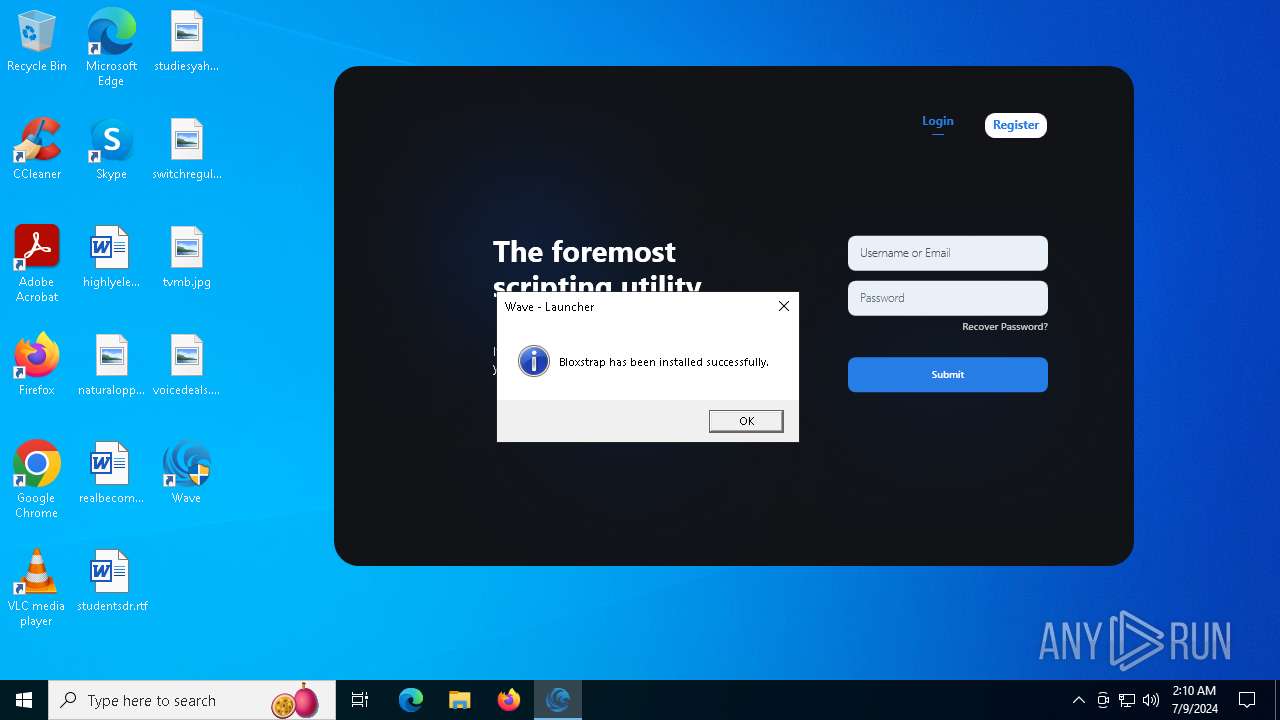1280x720 pixels.
Task: Switch to the Register tab
Action: pos(1016,125)
